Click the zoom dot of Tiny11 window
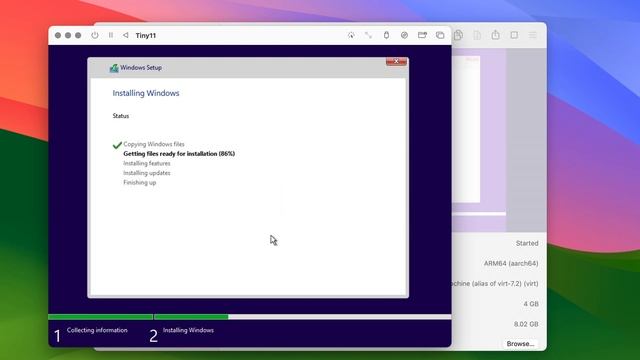The image size is (640, 360). pyautogui.click(x=78, y=36)
